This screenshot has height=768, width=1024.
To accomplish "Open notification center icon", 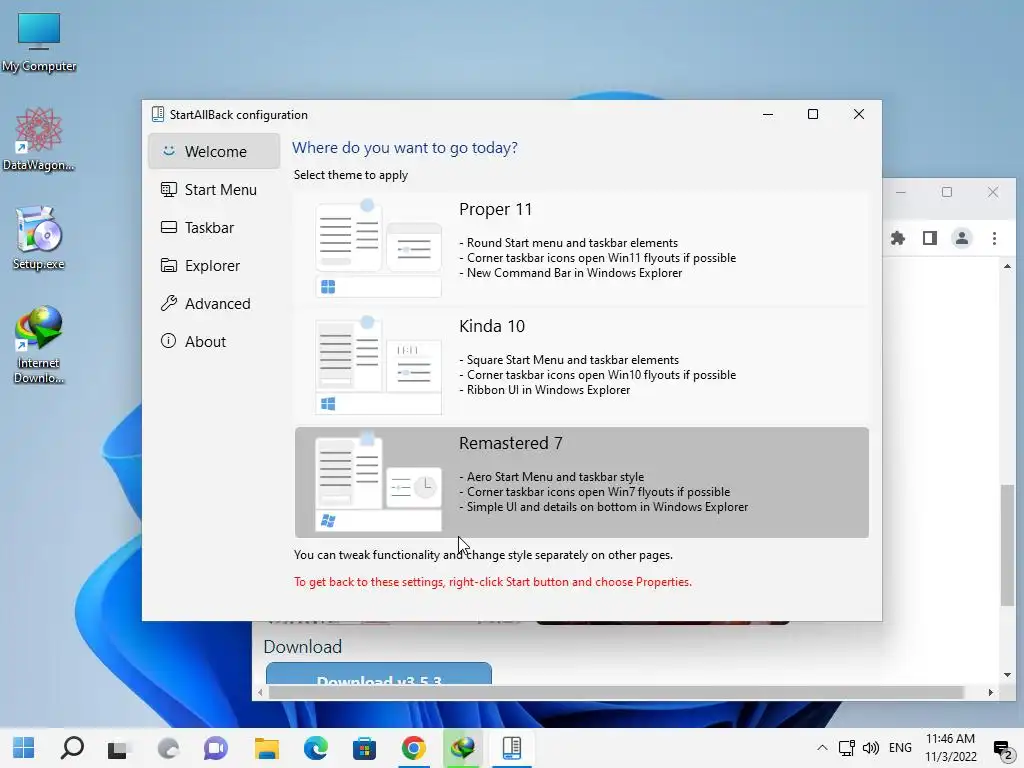I will coord(1002,748).
